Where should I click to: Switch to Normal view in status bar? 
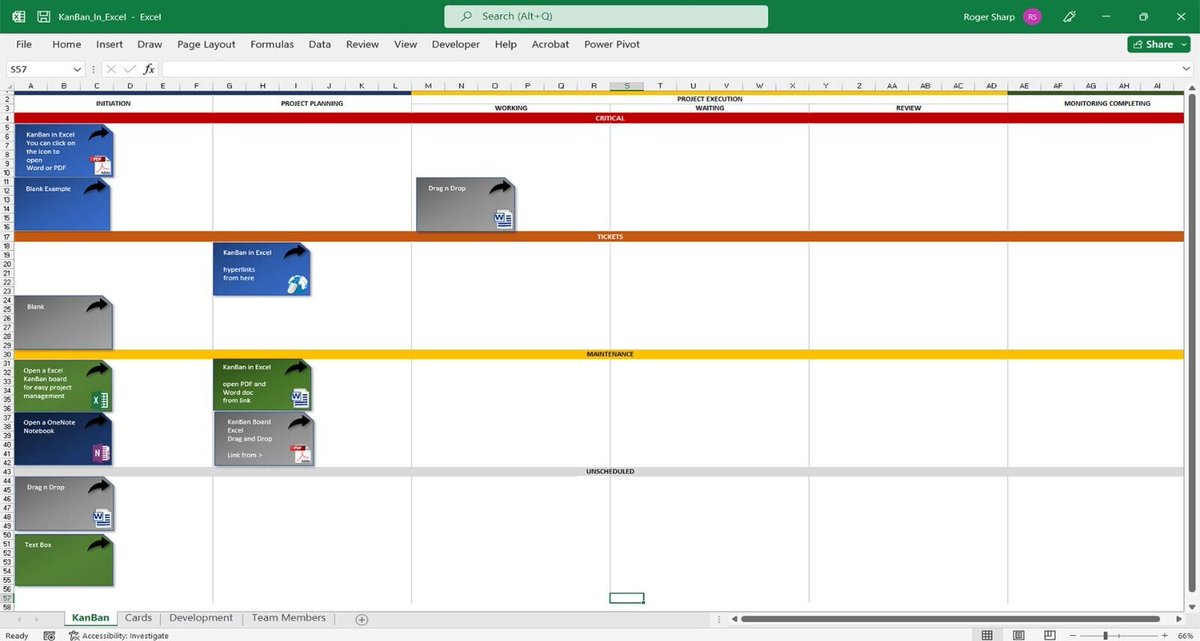coord(987,635)
